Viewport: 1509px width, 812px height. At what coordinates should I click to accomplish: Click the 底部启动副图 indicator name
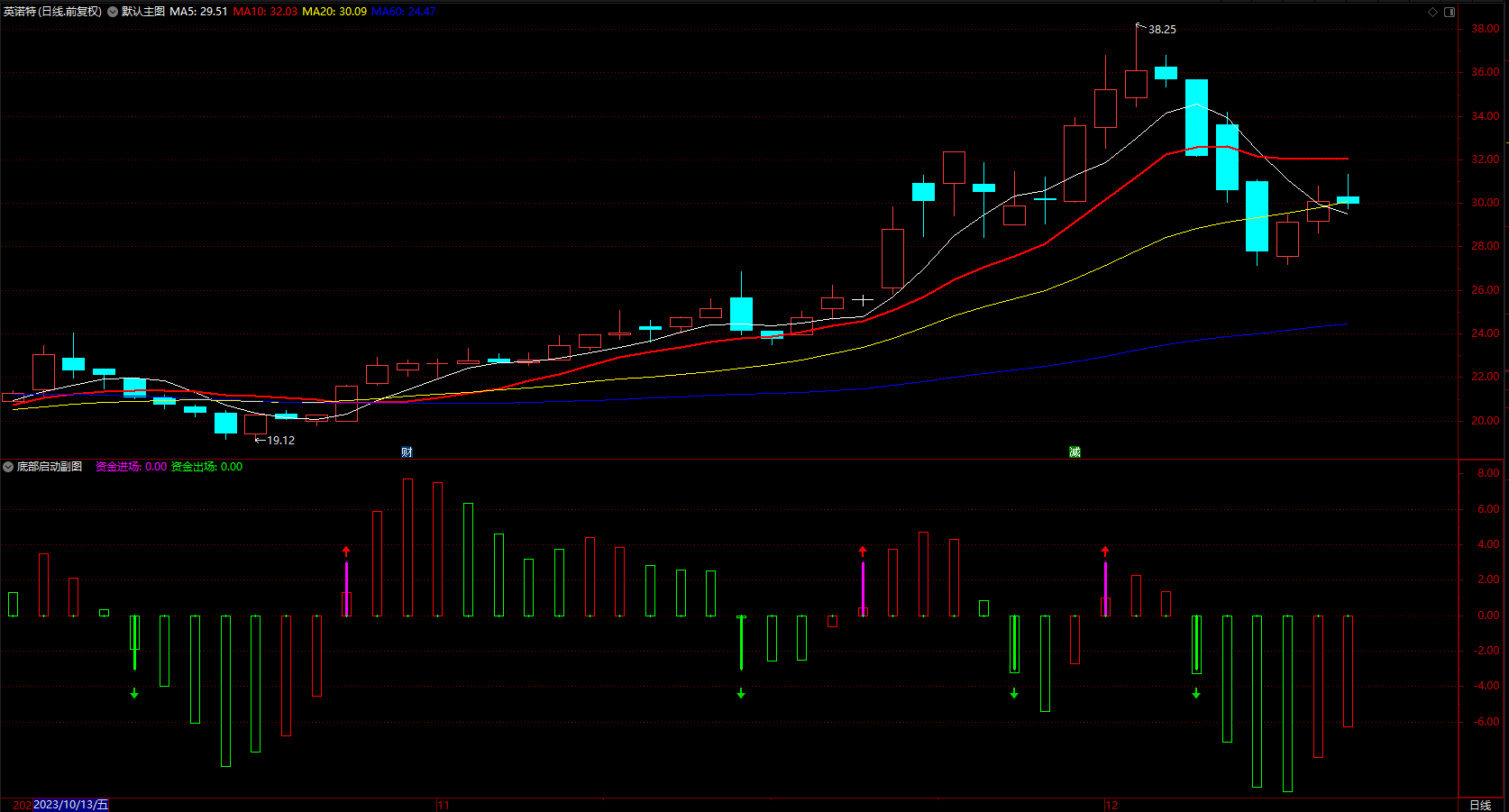point(50,467)
